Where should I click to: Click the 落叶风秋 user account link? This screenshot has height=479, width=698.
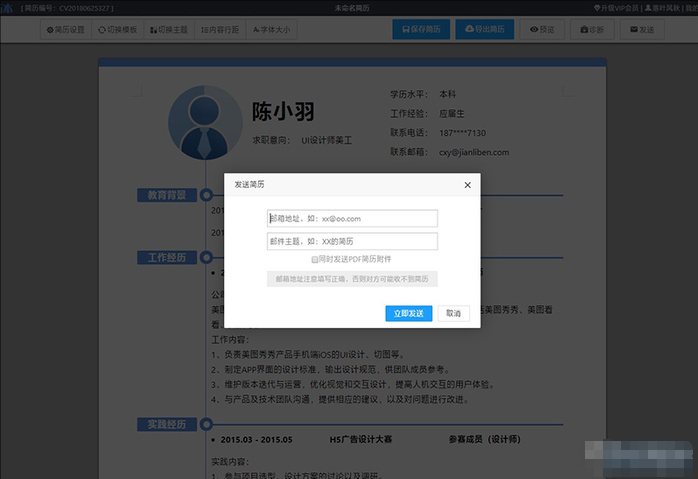[x=662, y=8]
